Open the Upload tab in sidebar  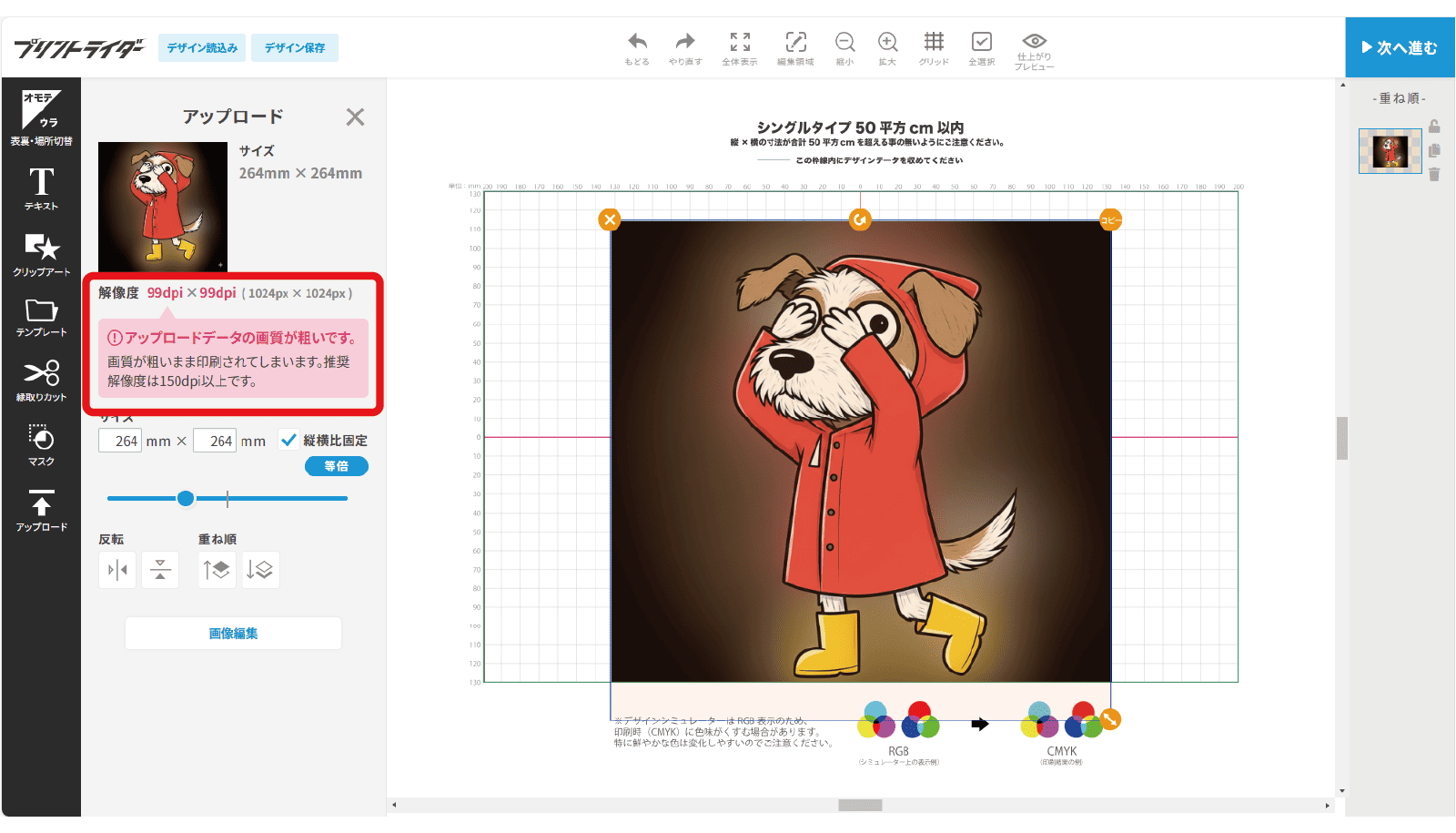click(41, 510)
